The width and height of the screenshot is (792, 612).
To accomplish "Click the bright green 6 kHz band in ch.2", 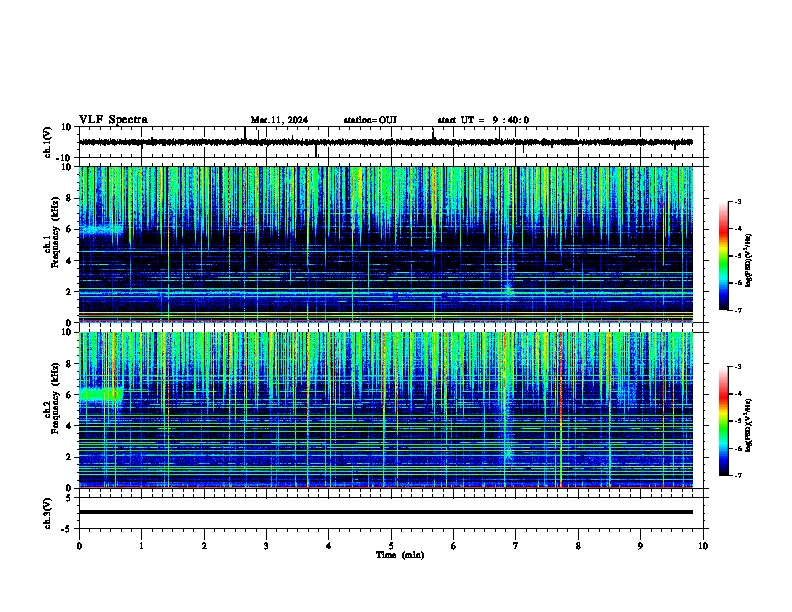I will pos(101,394).
